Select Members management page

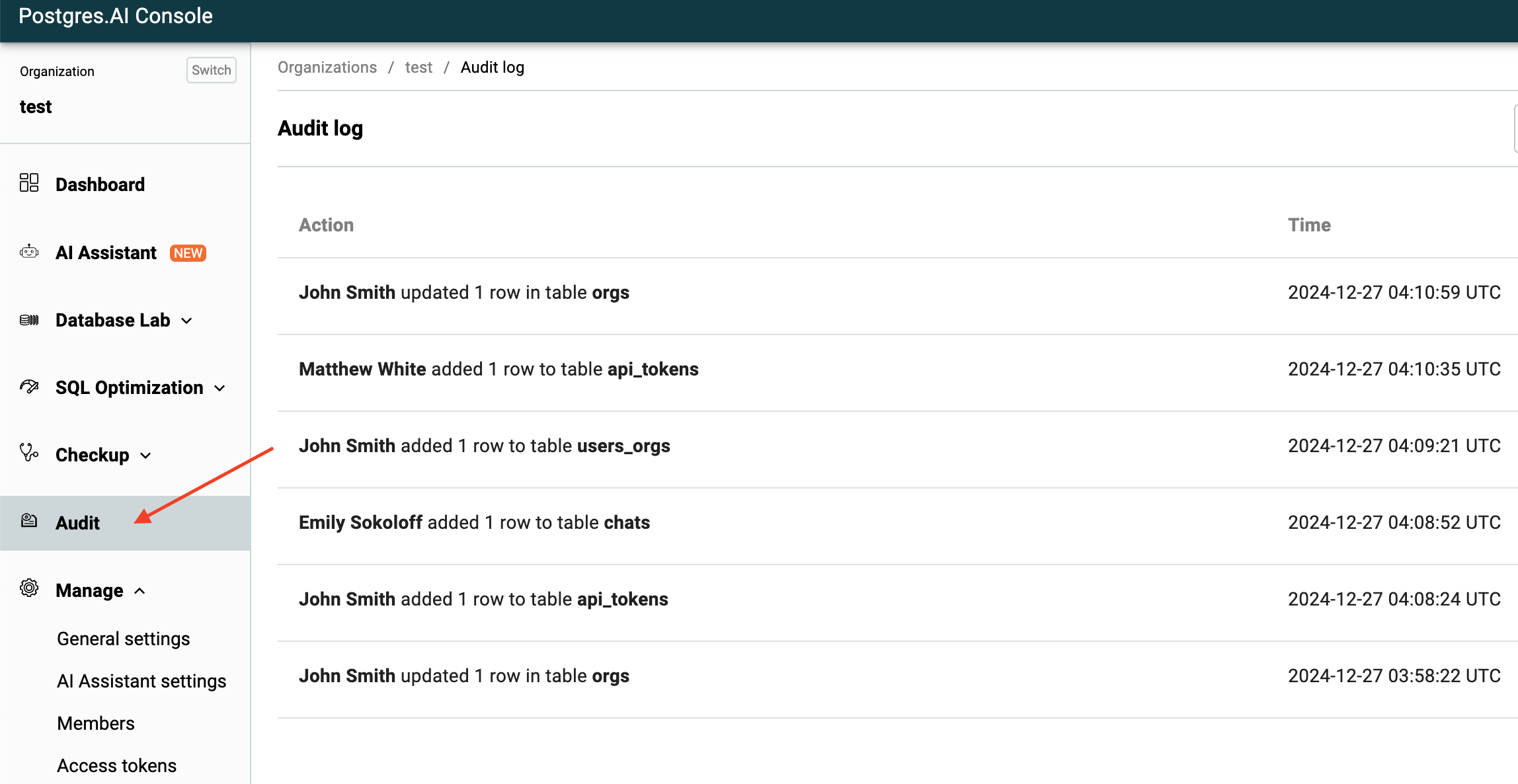click(97, 723)
